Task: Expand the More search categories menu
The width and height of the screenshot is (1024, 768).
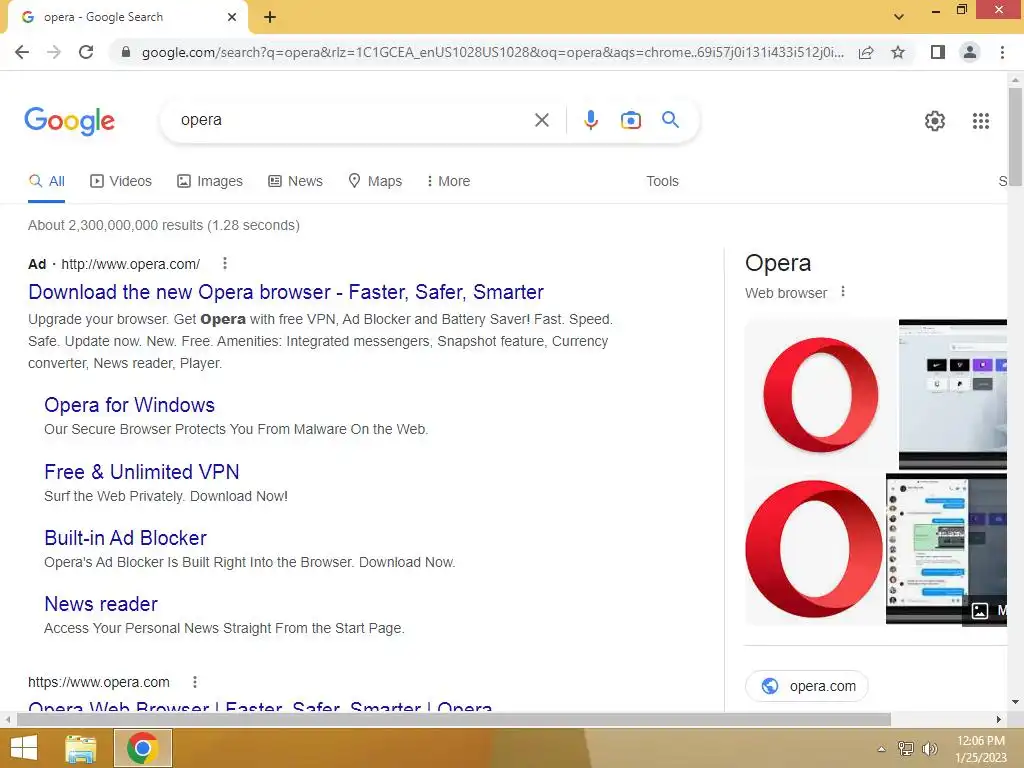Action: point(448,181)
